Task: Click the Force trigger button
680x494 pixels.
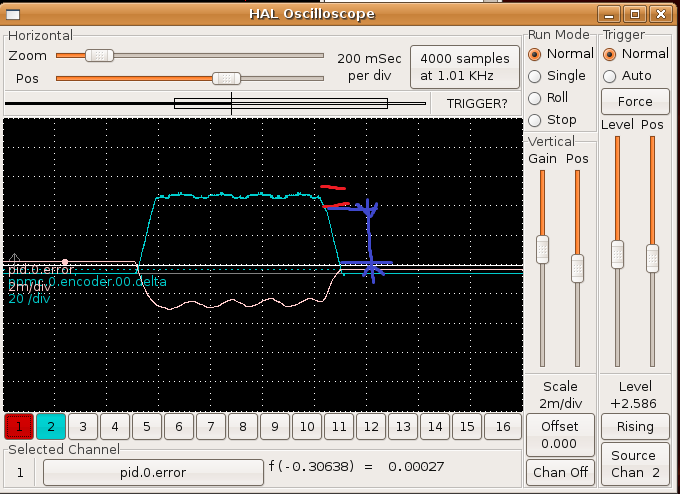Action: coord(635,101)
